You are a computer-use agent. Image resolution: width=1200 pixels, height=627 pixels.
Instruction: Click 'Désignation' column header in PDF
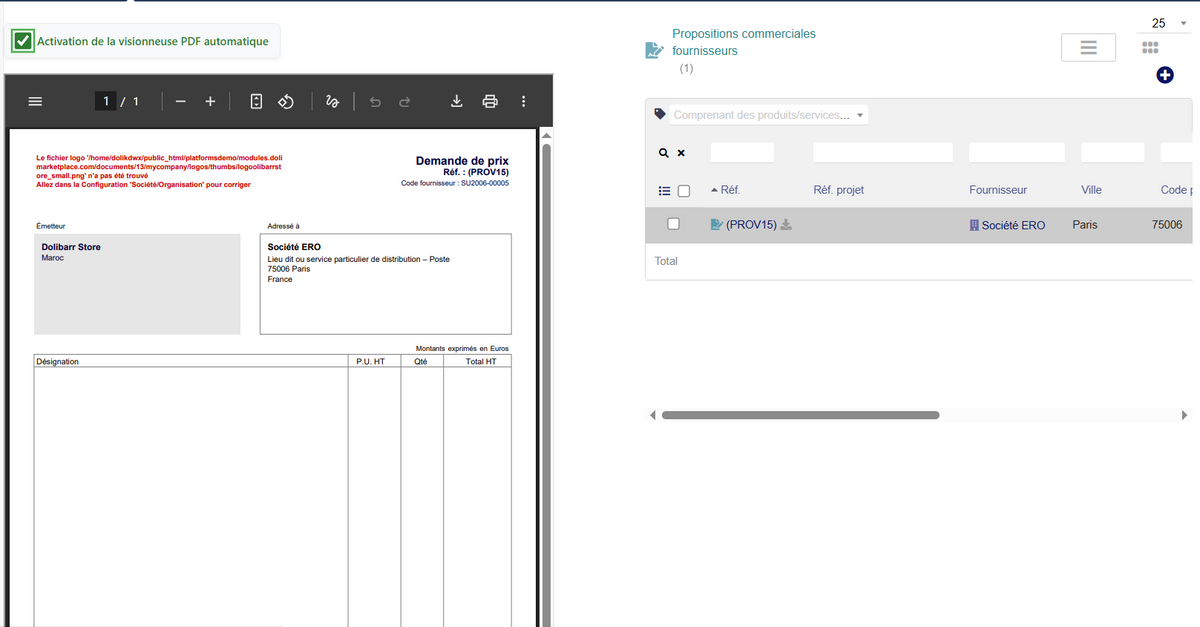(x=57, y=361)
